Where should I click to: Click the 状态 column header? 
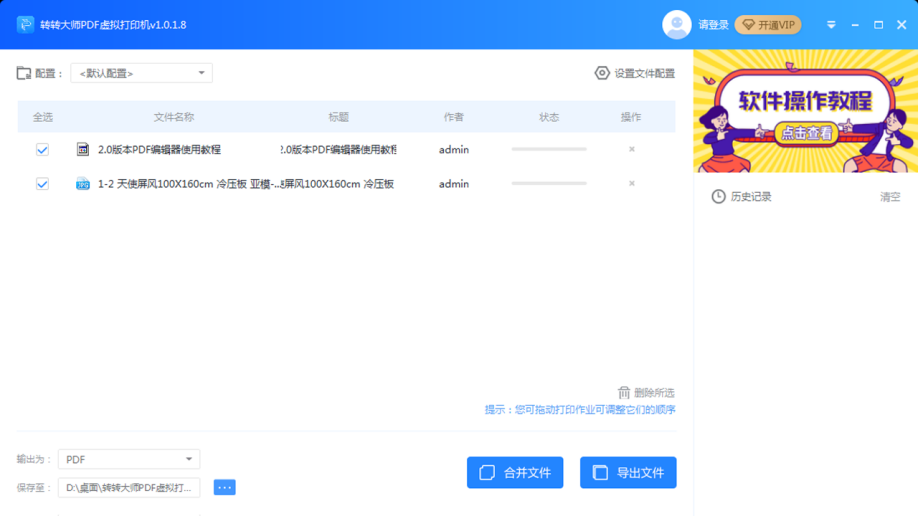(x=549, y=117)
